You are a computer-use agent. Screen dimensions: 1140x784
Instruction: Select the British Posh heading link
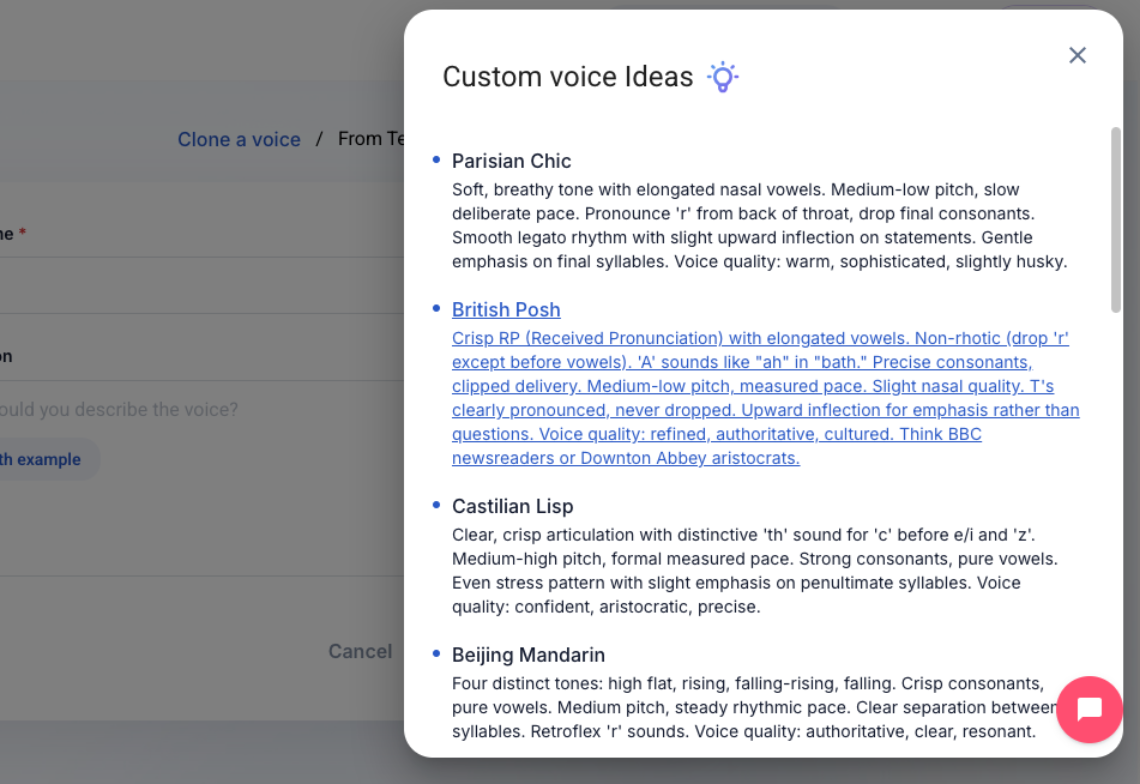point(506,310)
